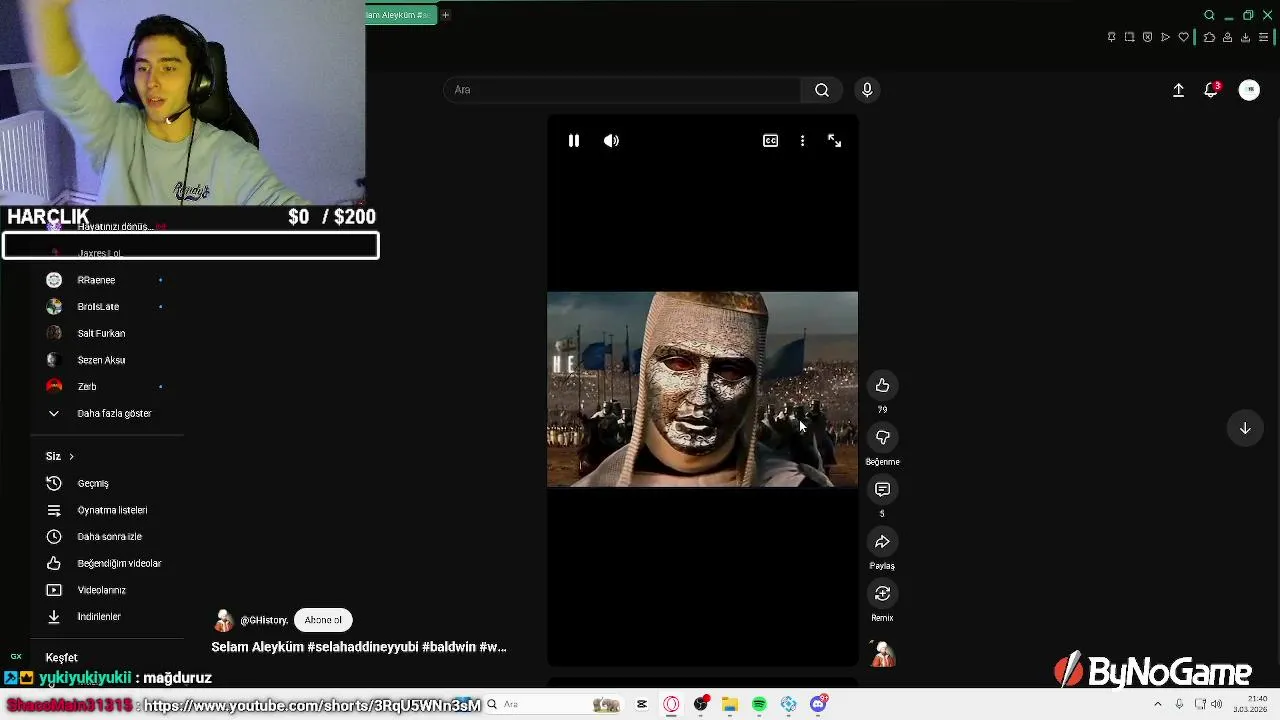This screenshot has width=1280, height=720.
Task: Open OBS Studio from the taskbar
Action: click(701, 704)
